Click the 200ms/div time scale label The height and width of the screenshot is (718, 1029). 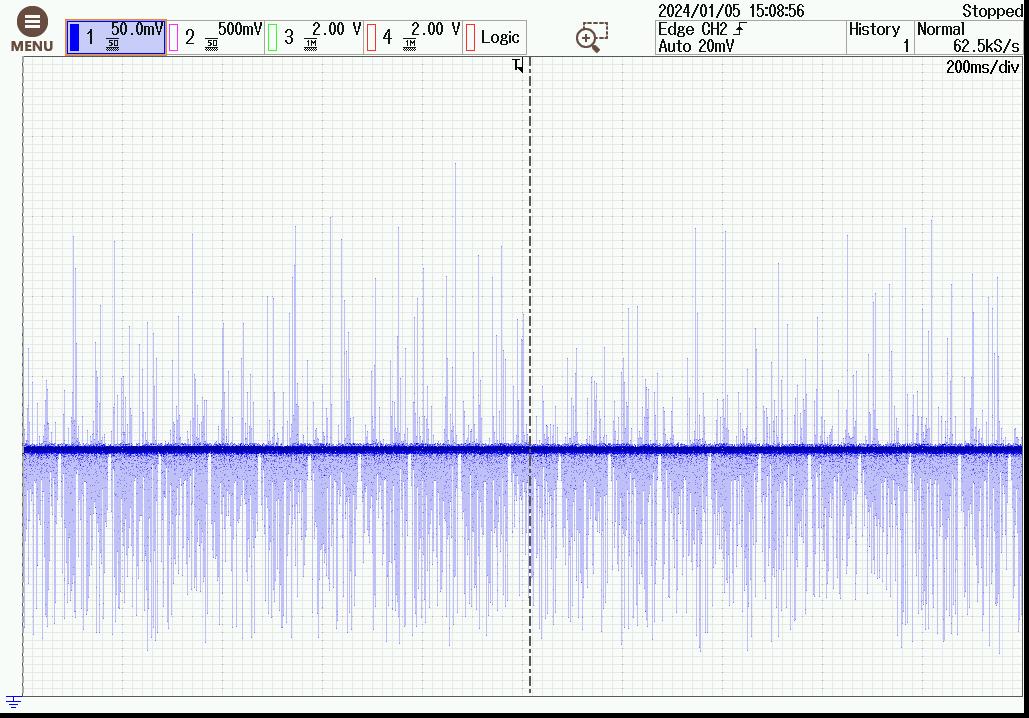tap(982, 67)
